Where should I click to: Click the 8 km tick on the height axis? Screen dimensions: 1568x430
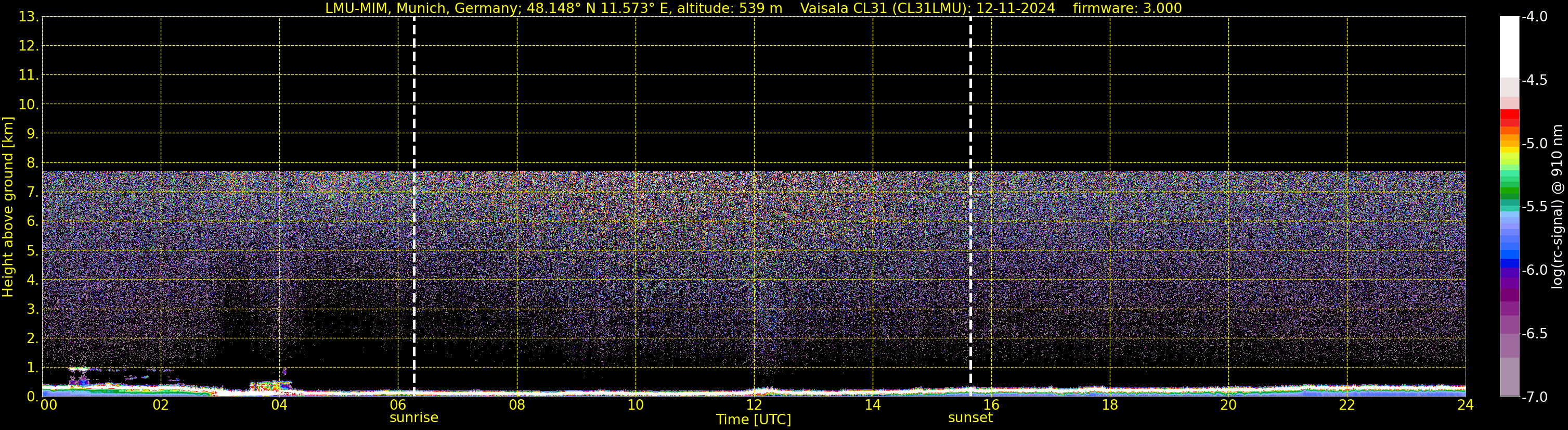31,163
